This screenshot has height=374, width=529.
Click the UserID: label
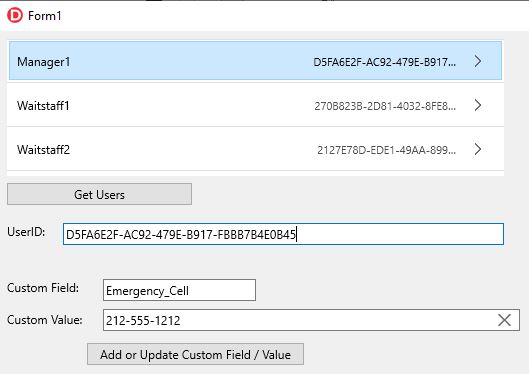(x=26, y=232)
